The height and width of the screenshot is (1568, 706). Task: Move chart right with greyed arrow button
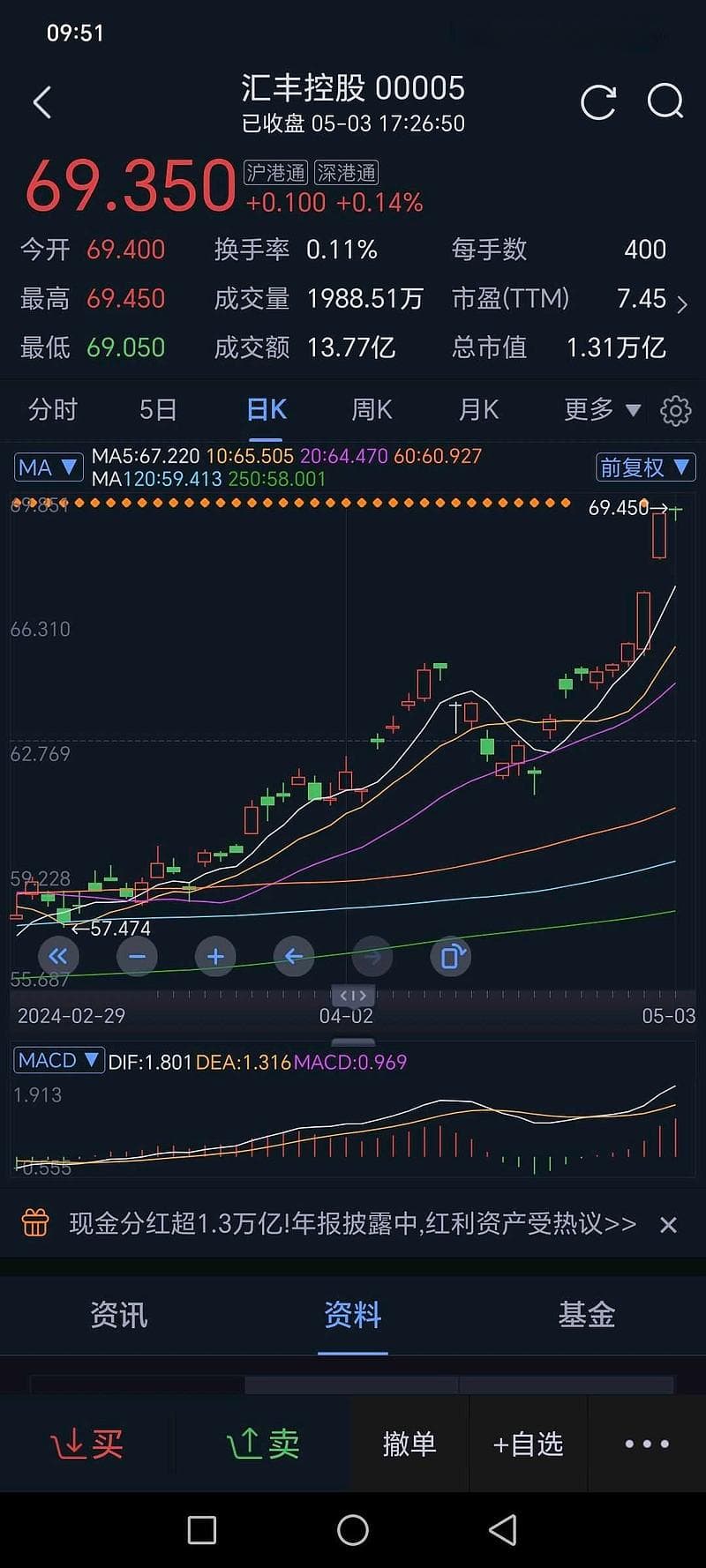click(372, 956)
